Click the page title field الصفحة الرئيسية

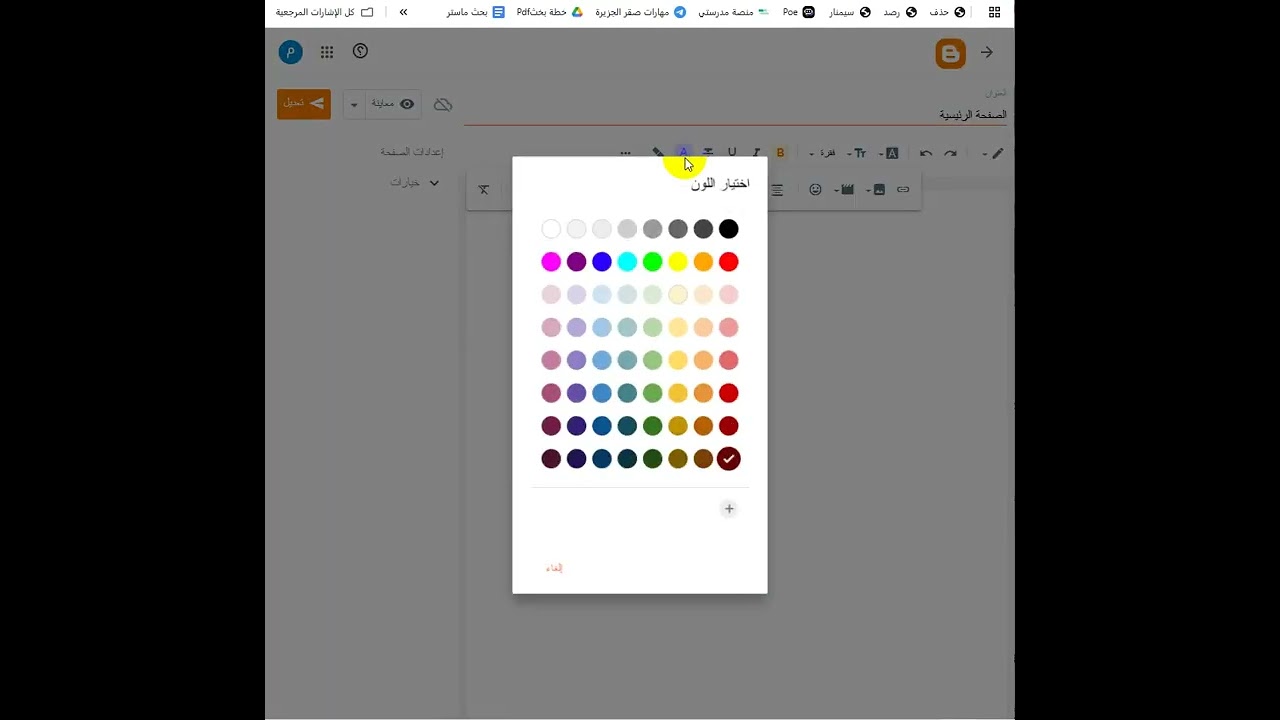(735, 114)
